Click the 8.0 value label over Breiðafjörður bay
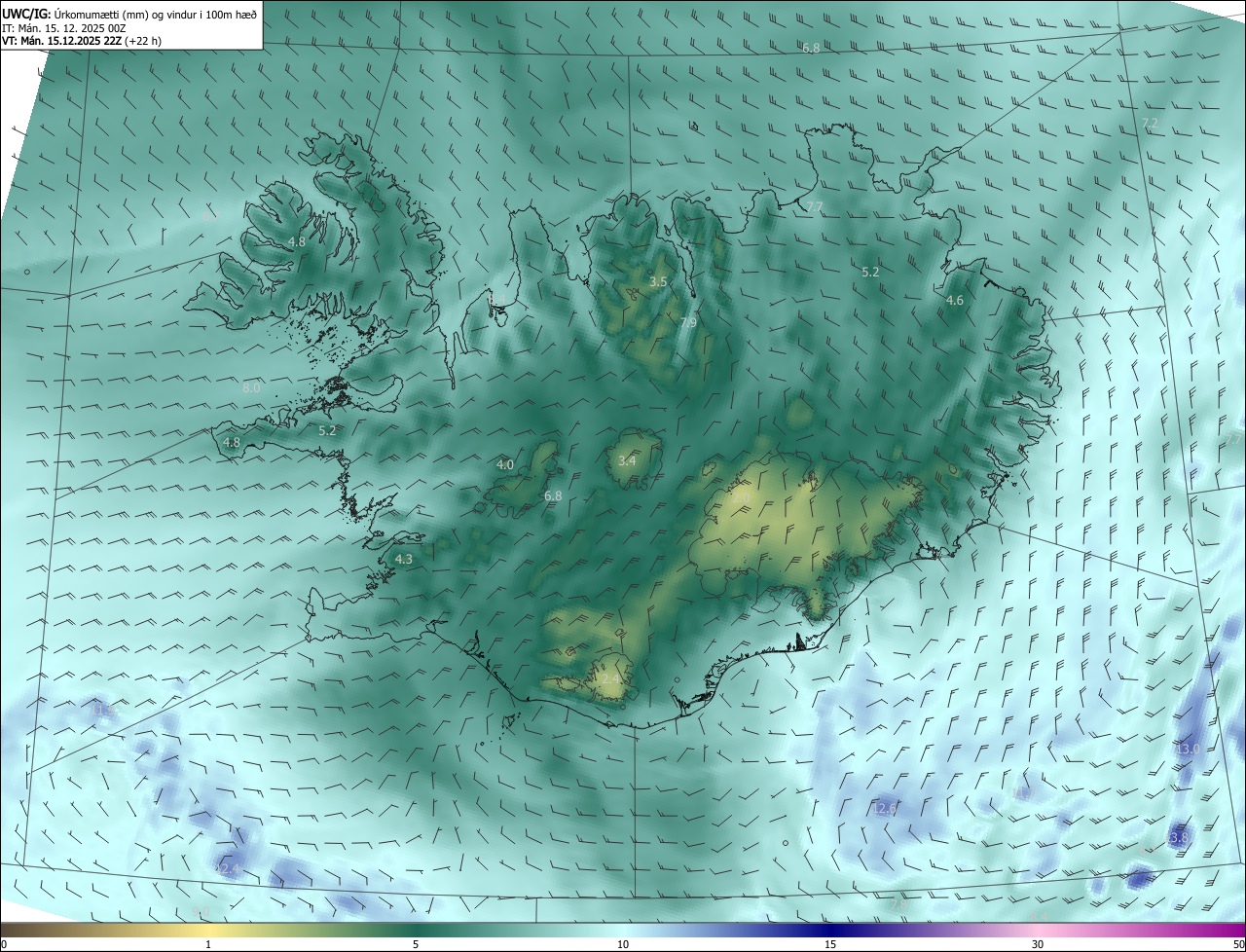The image size is (1246, 952). tap(251, 388)
